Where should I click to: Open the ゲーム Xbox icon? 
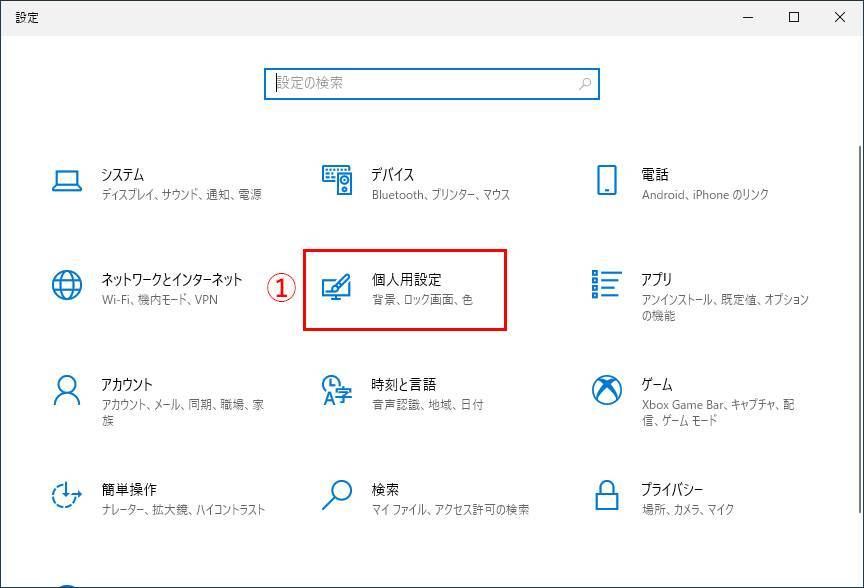607,390
